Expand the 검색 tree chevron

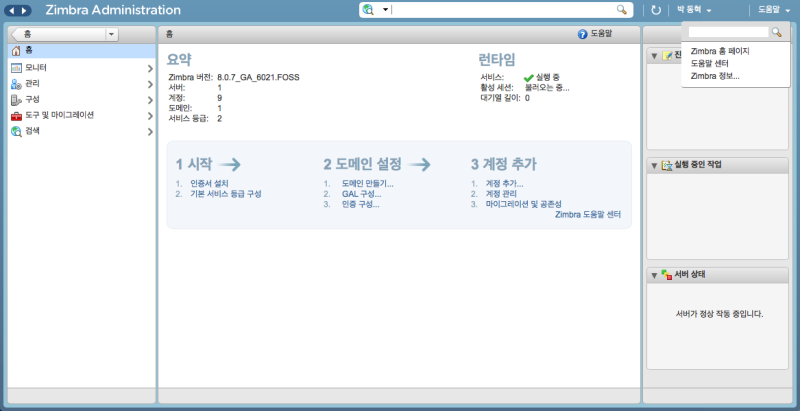point(150,132)
